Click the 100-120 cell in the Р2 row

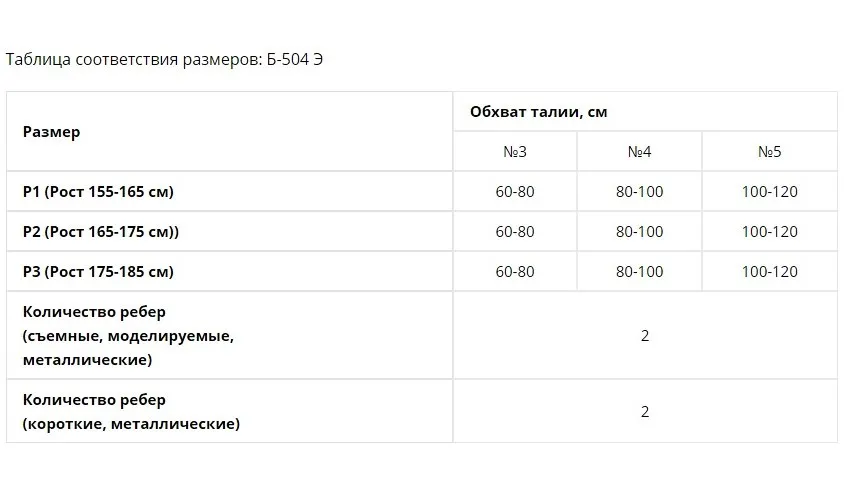pyautogui.click(x=769, y=231)
